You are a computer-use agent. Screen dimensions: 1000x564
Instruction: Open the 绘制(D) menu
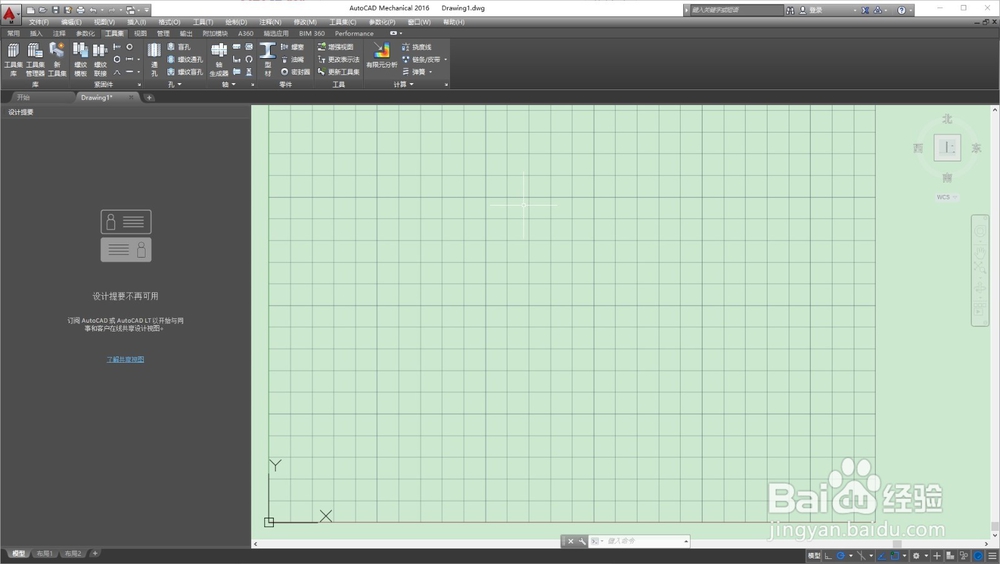pyautogui.click(x=236, y=22)
